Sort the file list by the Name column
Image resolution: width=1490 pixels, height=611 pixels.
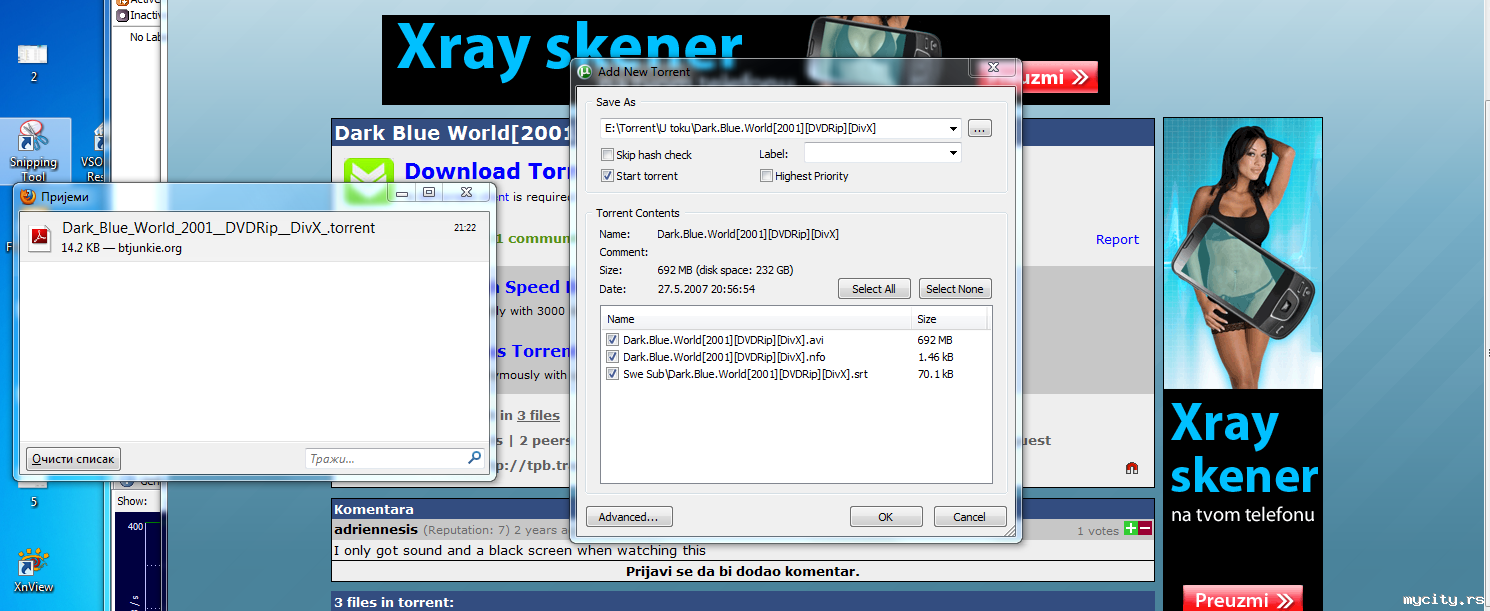click(x=756, y=319)
